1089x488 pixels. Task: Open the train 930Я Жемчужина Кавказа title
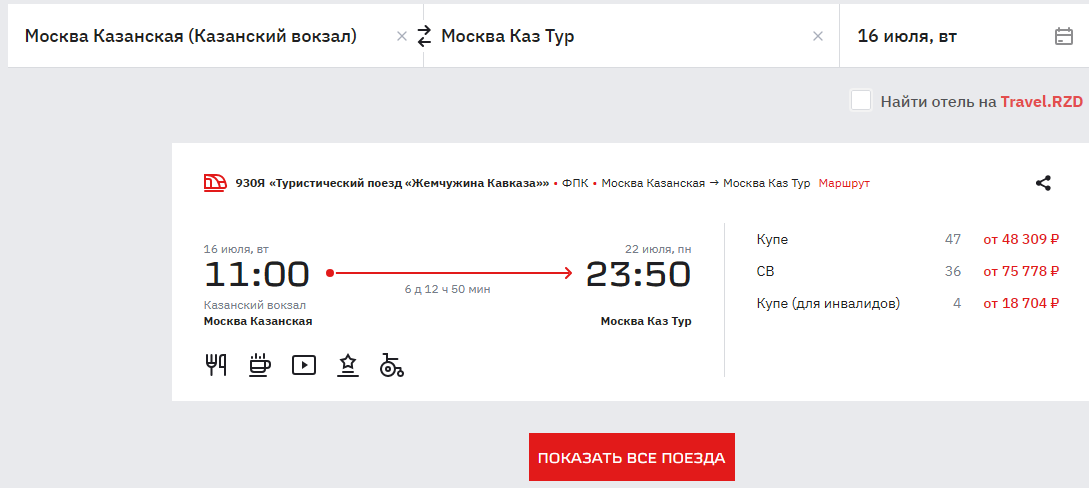click(392, 183)
